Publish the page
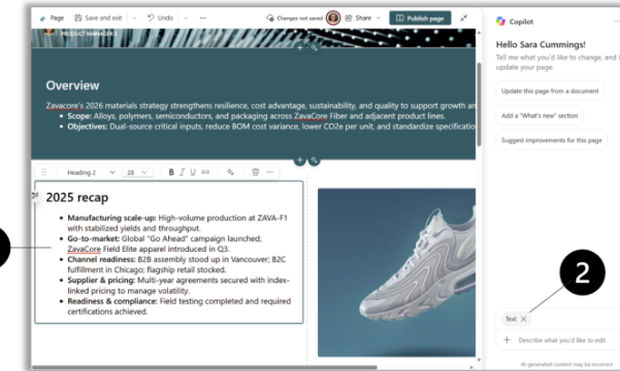620x371 pixels. coord(420,18)
